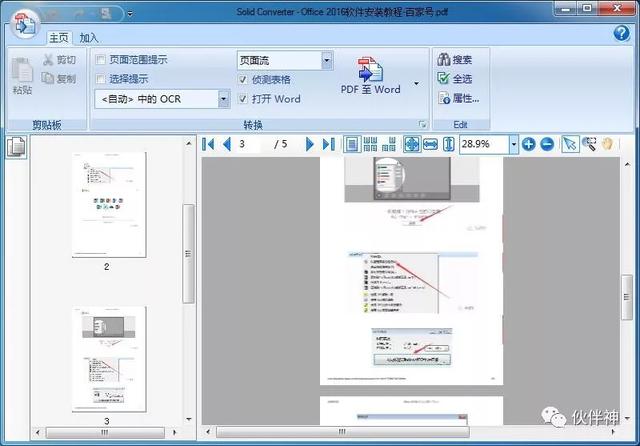Go to the first page
This screenshot has width=640, height=446.
(x=208, y=144)
